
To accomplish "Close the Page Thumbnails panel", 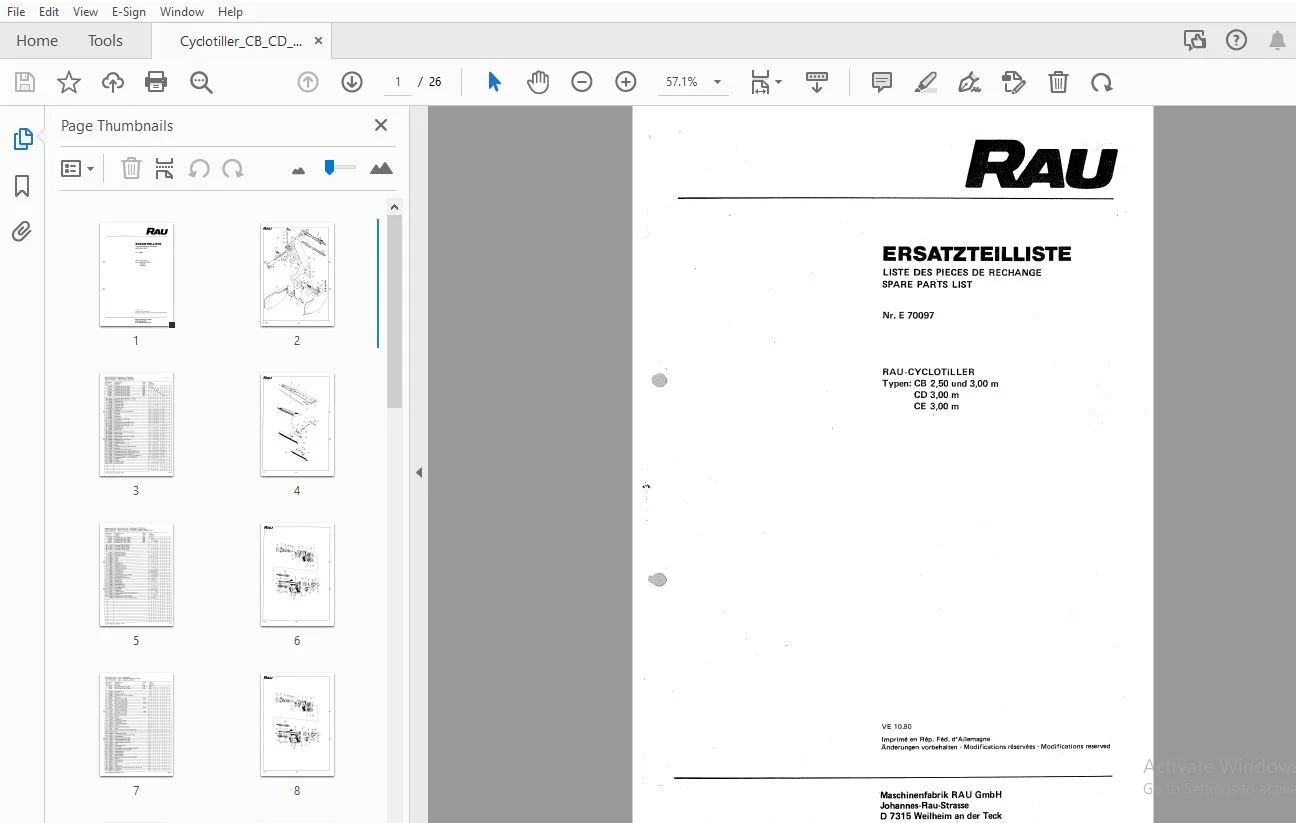I will click(x=380, y=125).
